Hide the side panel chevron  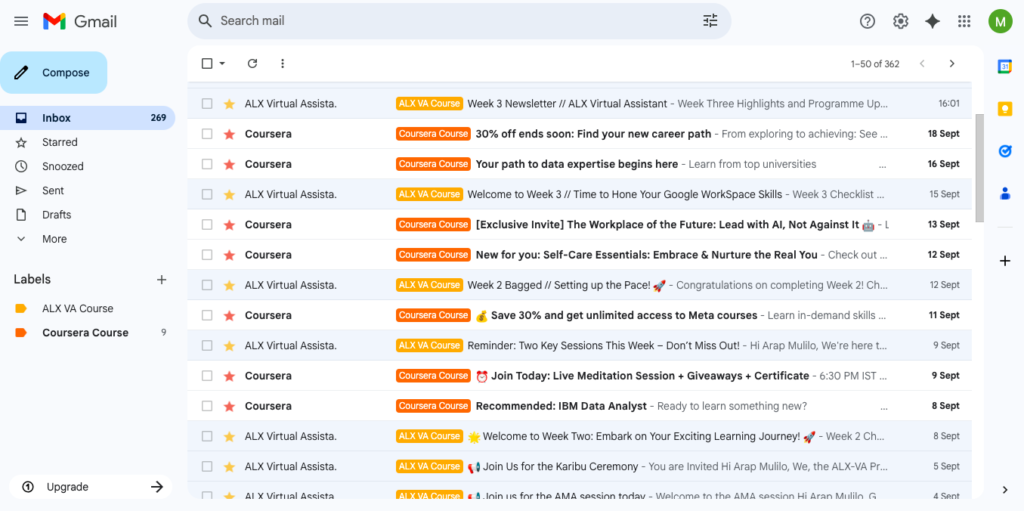[1004, 489]
